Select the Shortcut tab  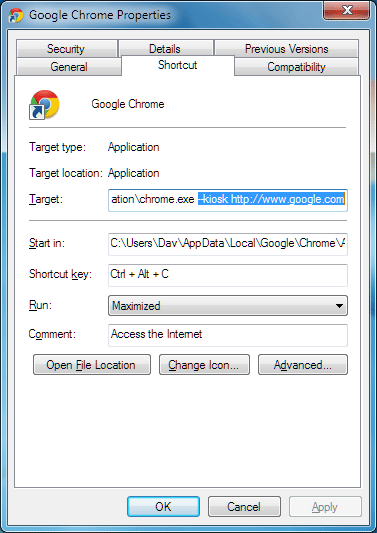coord(177,65)
